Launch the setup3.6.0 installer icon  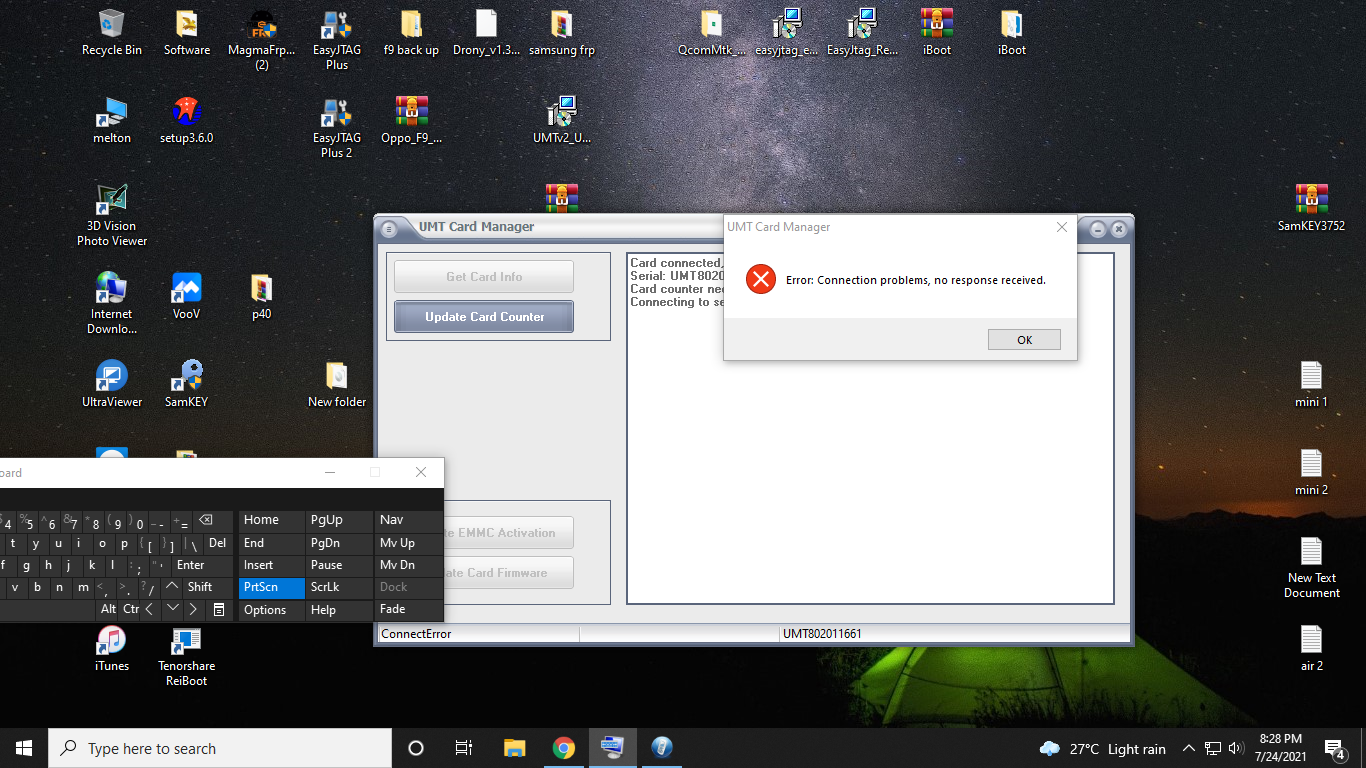coord(187,121)
